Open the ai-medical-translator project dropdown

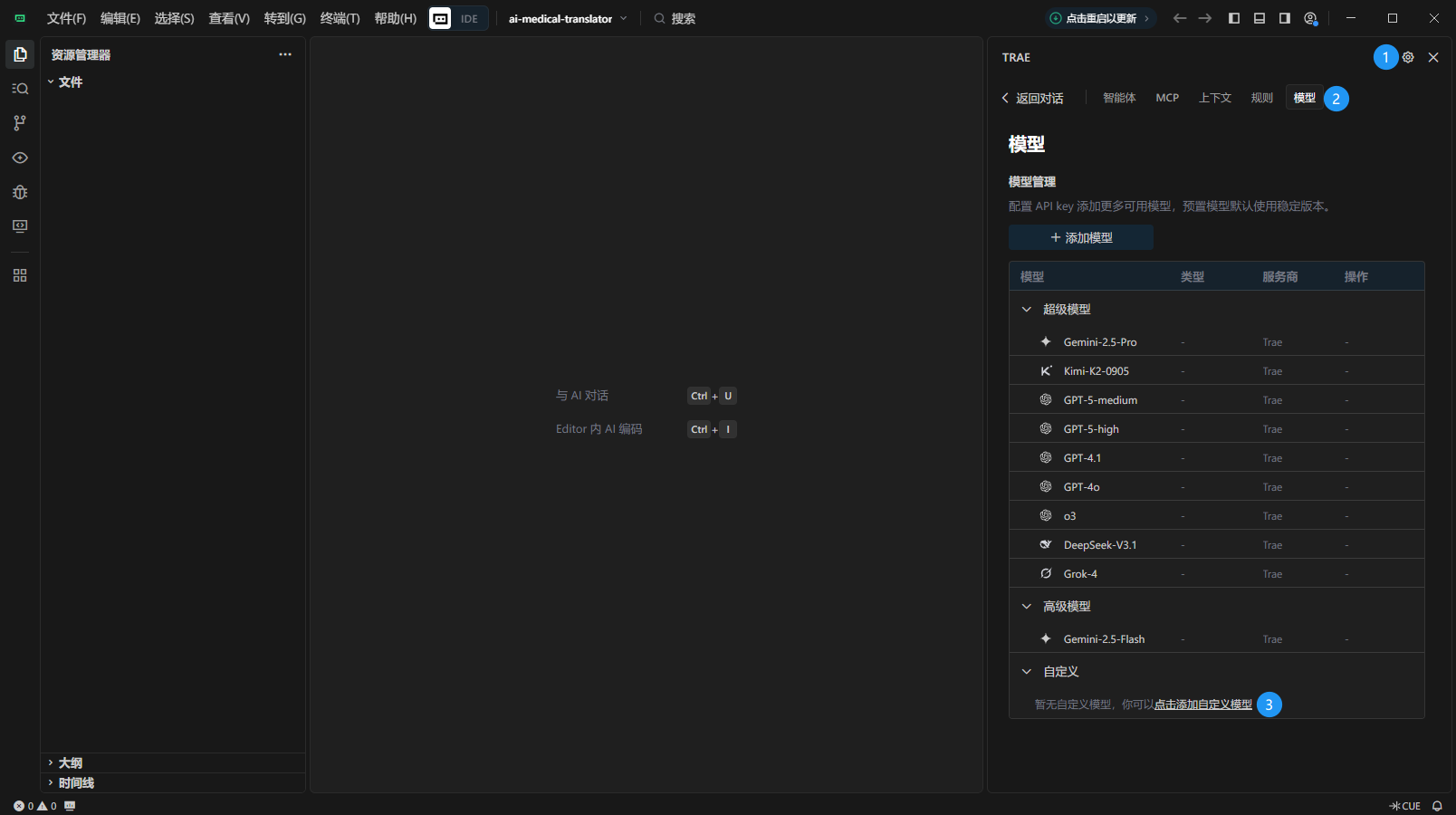pyautogui.click(x=568, y=18)
